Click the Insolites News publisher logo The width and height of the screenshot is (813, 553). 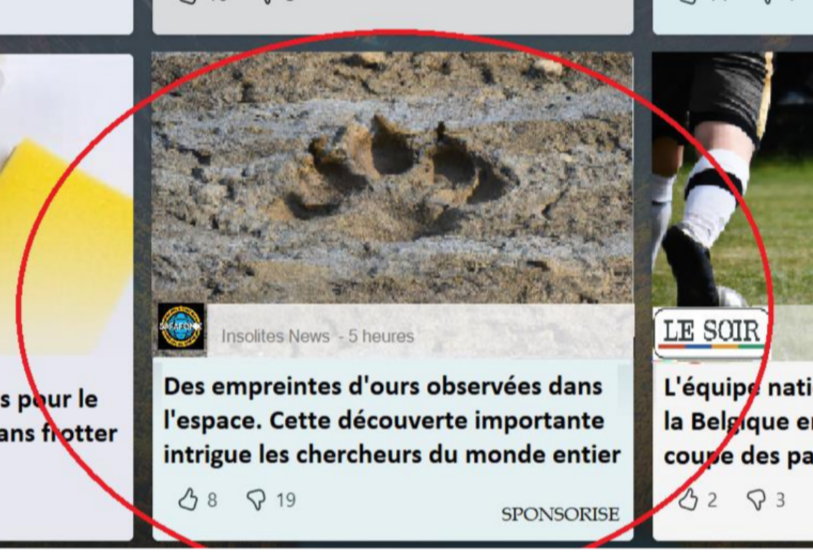click(181, 327)
